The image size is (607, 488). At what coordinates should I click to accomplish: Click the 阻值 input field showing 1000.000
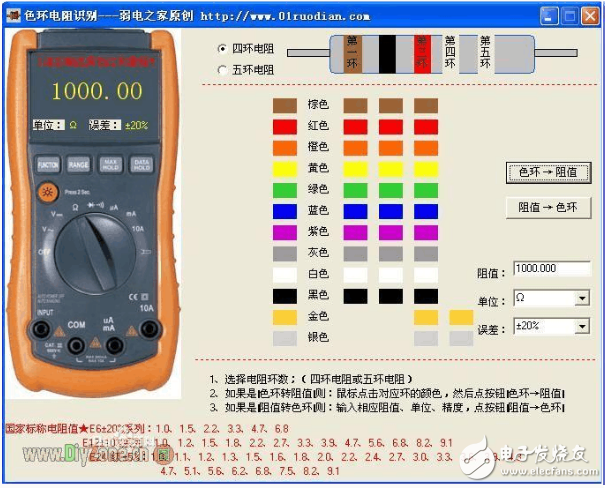point(551,269)
